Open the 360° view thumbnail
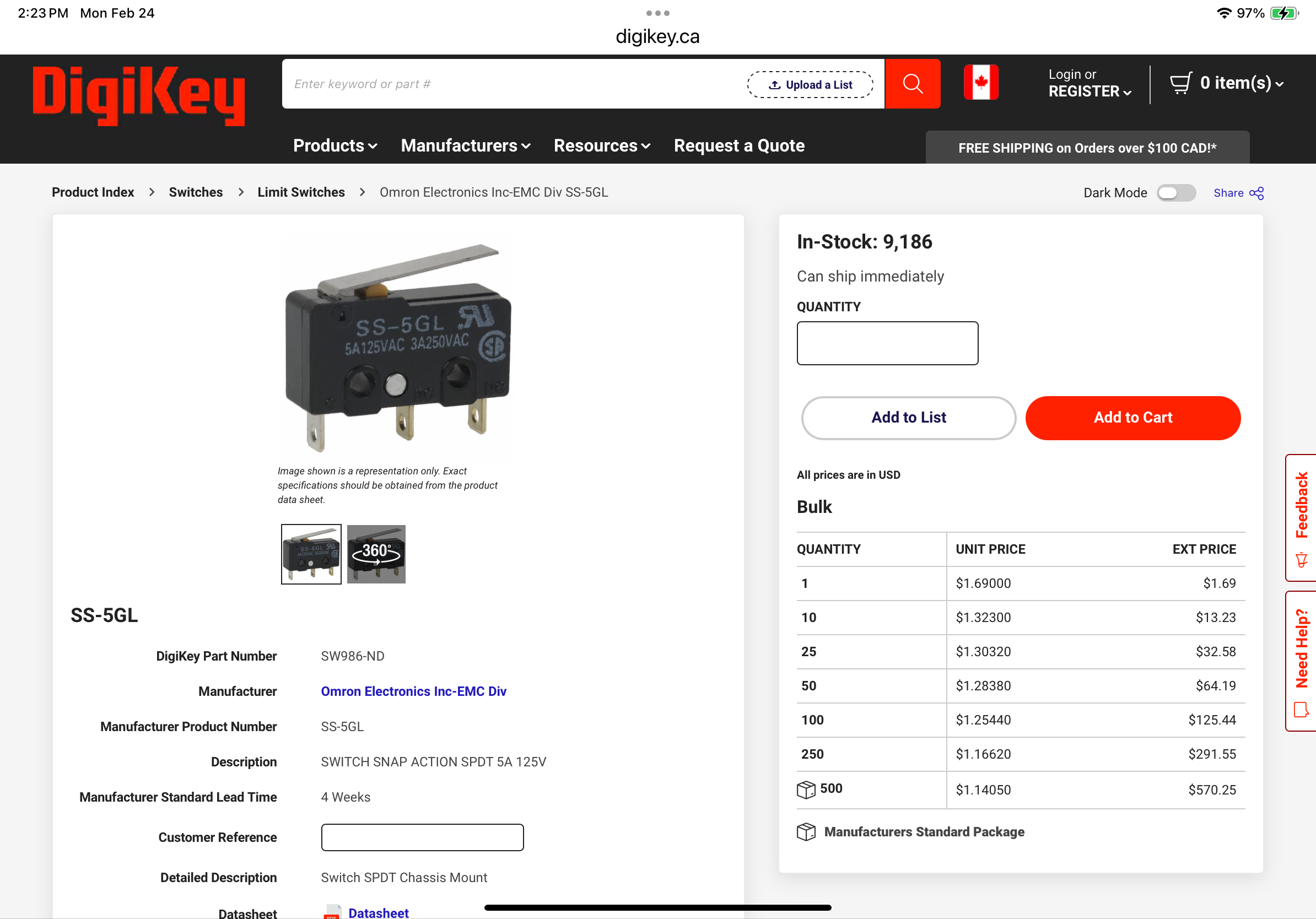 point(376,554)
